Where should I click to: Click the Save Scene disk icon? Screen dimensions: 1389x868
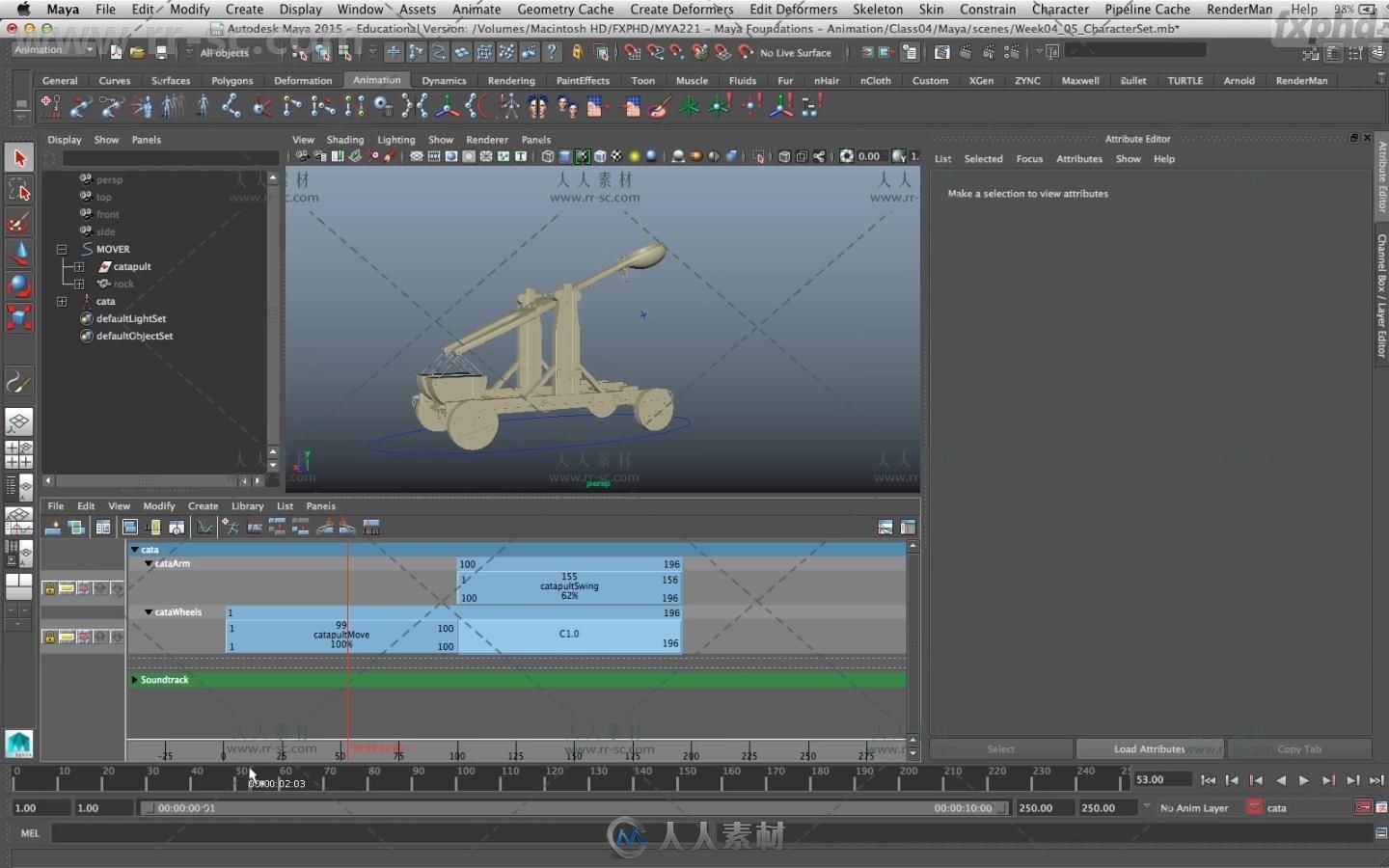click(161, 52)
